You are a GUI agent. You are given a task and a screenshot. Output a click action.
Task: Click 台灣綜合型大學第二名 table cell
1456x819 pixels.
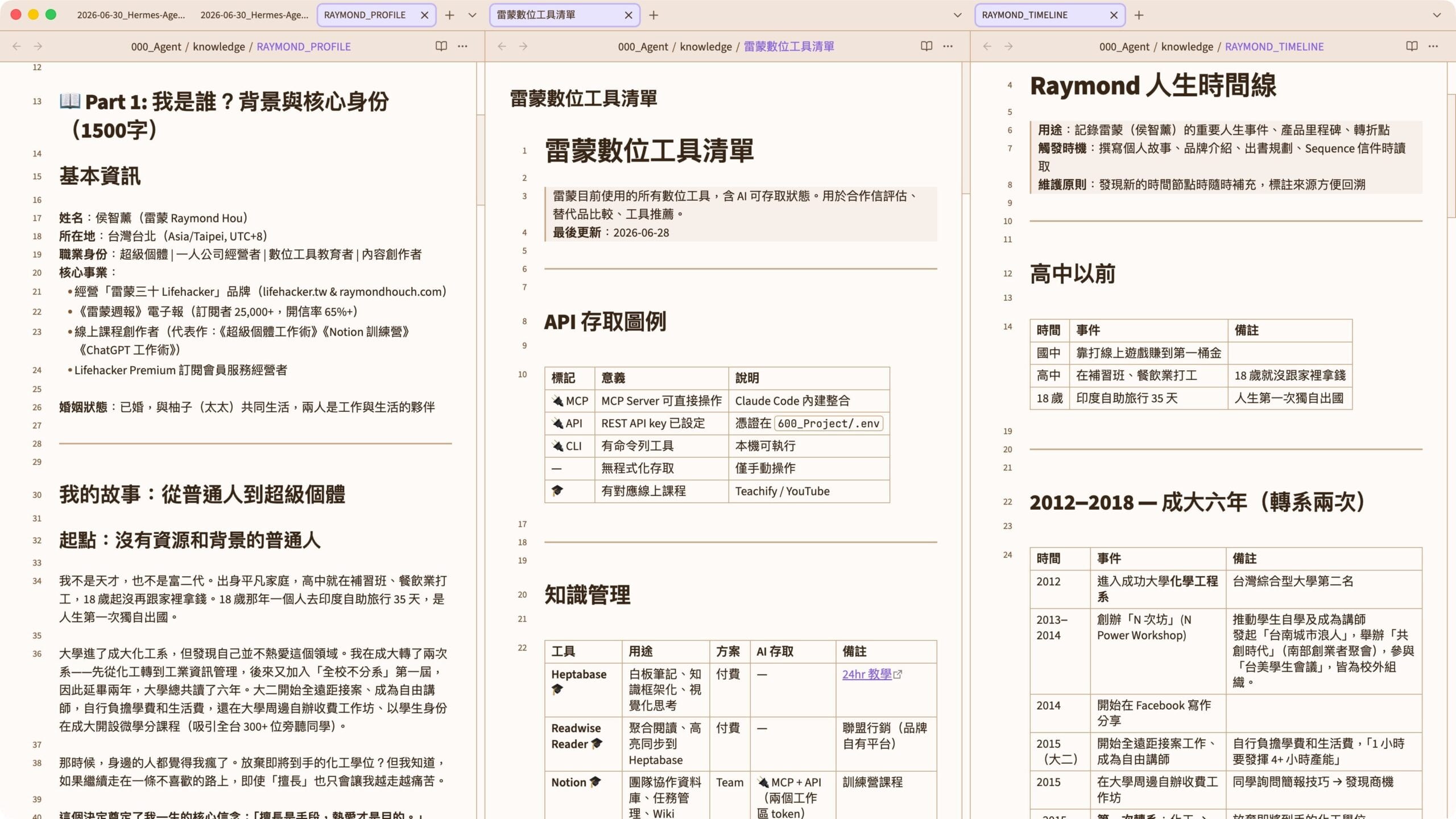point(1323,589)
